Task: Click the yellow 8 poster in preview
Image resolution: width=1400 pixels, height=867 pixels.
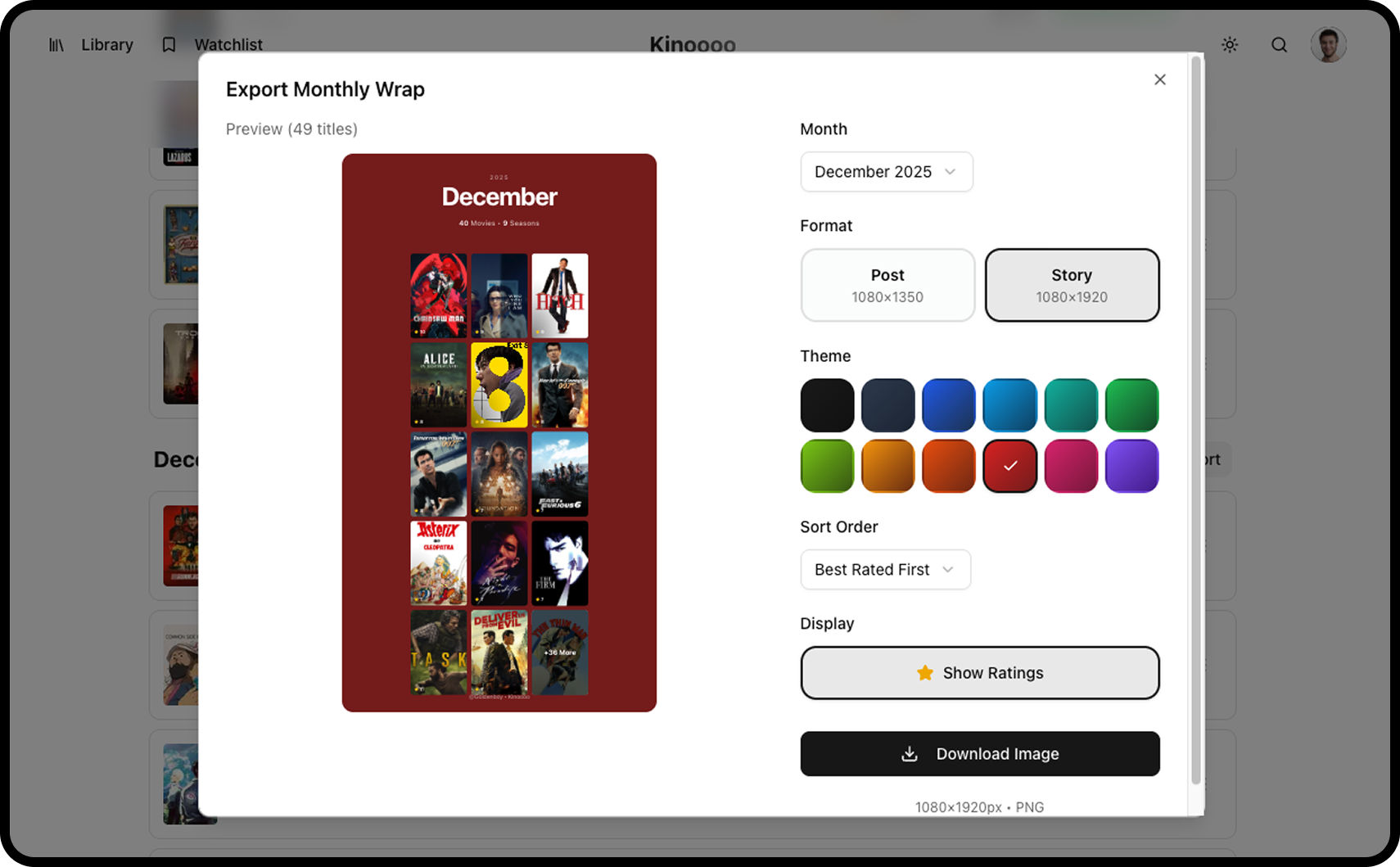Action: pyautogui.click(x=499, y=385)
